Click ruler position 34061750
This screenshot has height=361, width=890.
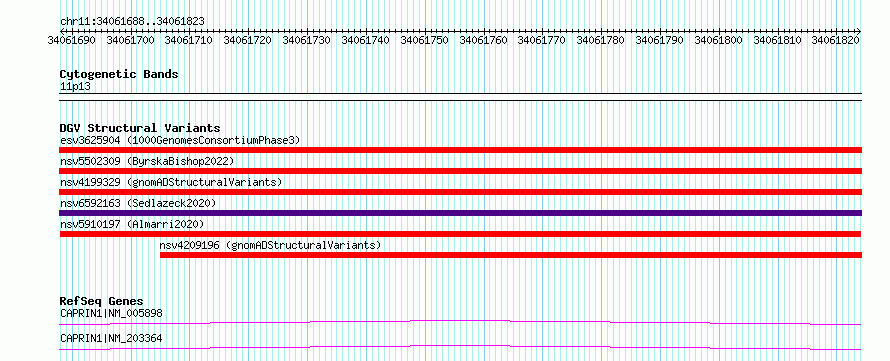(x=425, y=40)
